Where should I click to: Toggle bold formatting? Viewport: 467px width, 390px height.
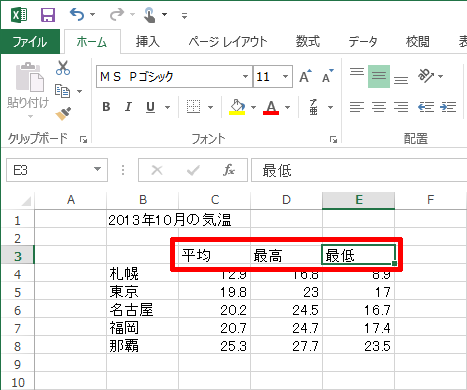click(106, 107)
